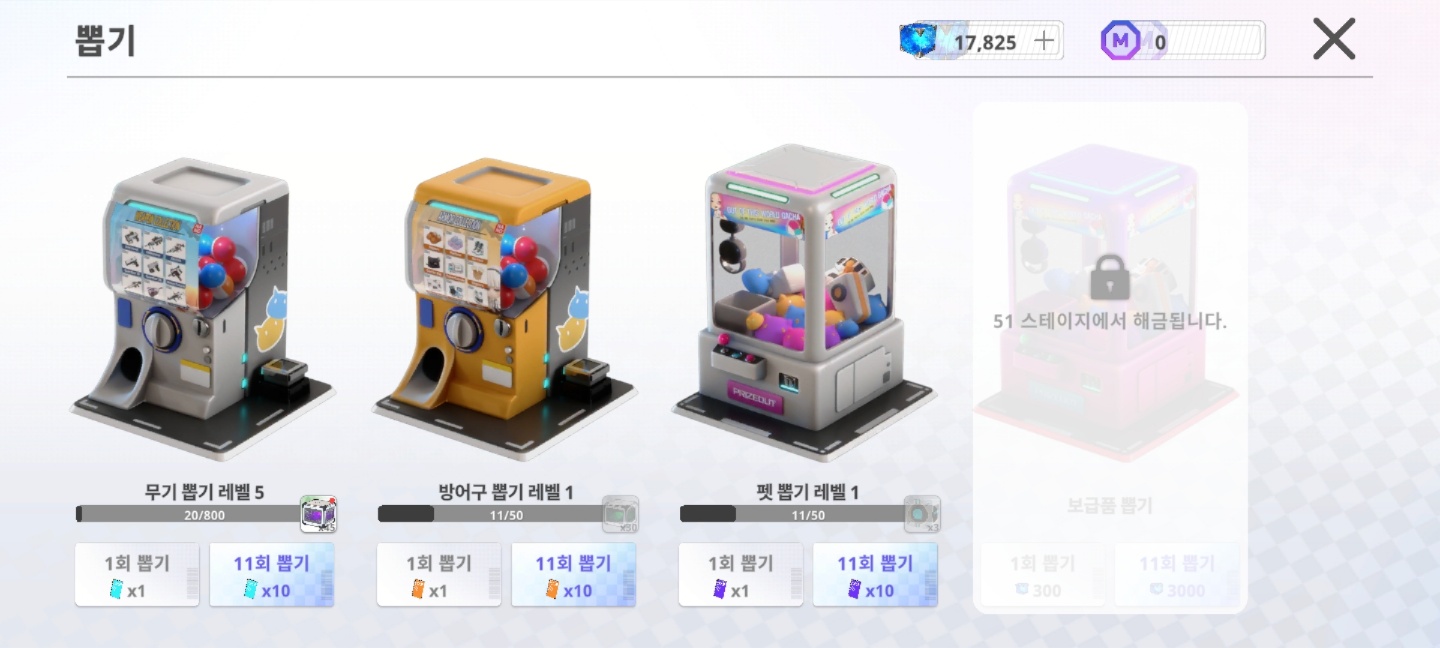This screenshot has width=1440, height=648.
Task: Draw once on armor gacha (방어구)
Action: 439,575
